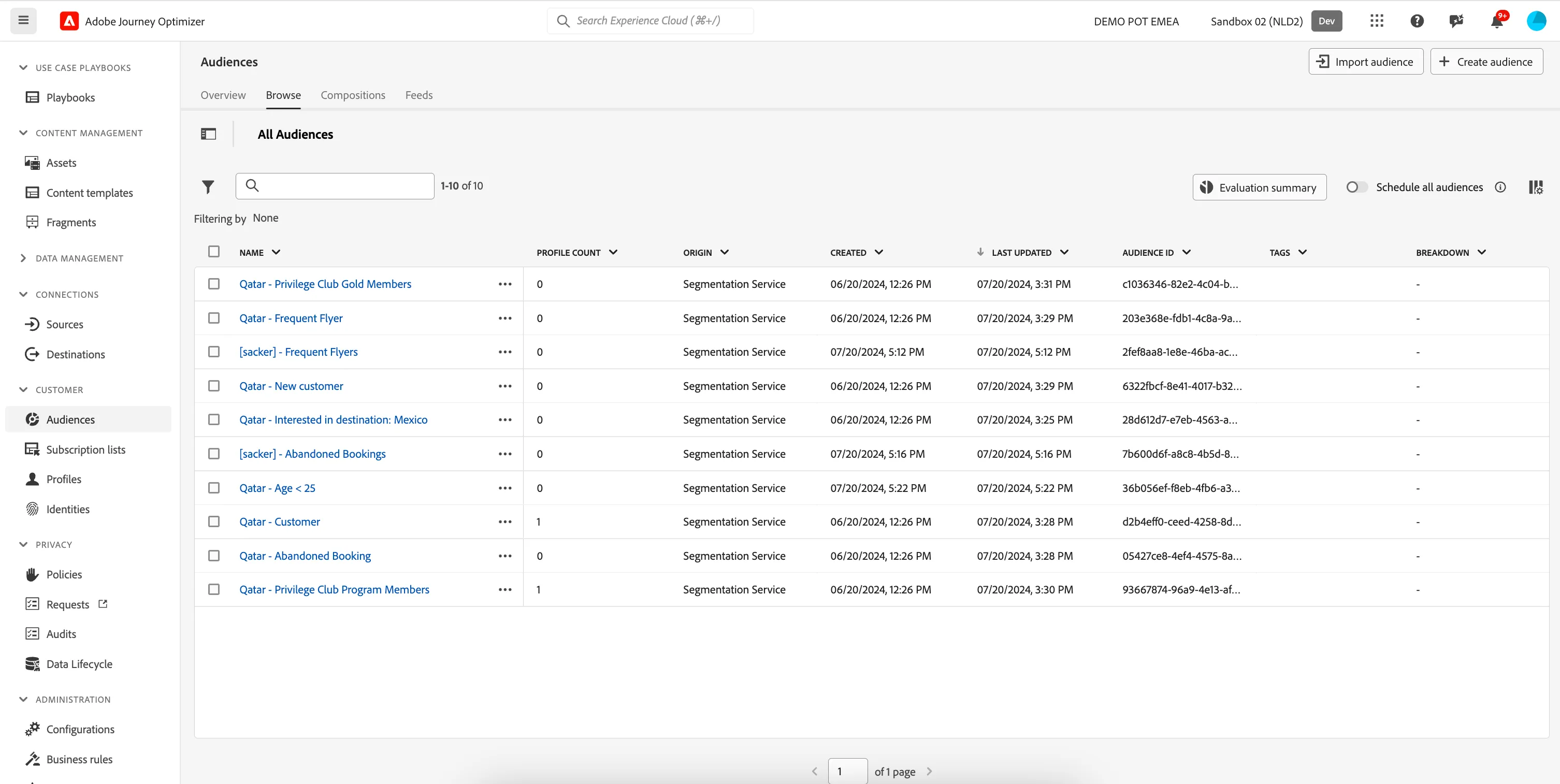Open Data Lifecycle in the sidebar
Screen dimensions: 1560x784
coord(79,663)
